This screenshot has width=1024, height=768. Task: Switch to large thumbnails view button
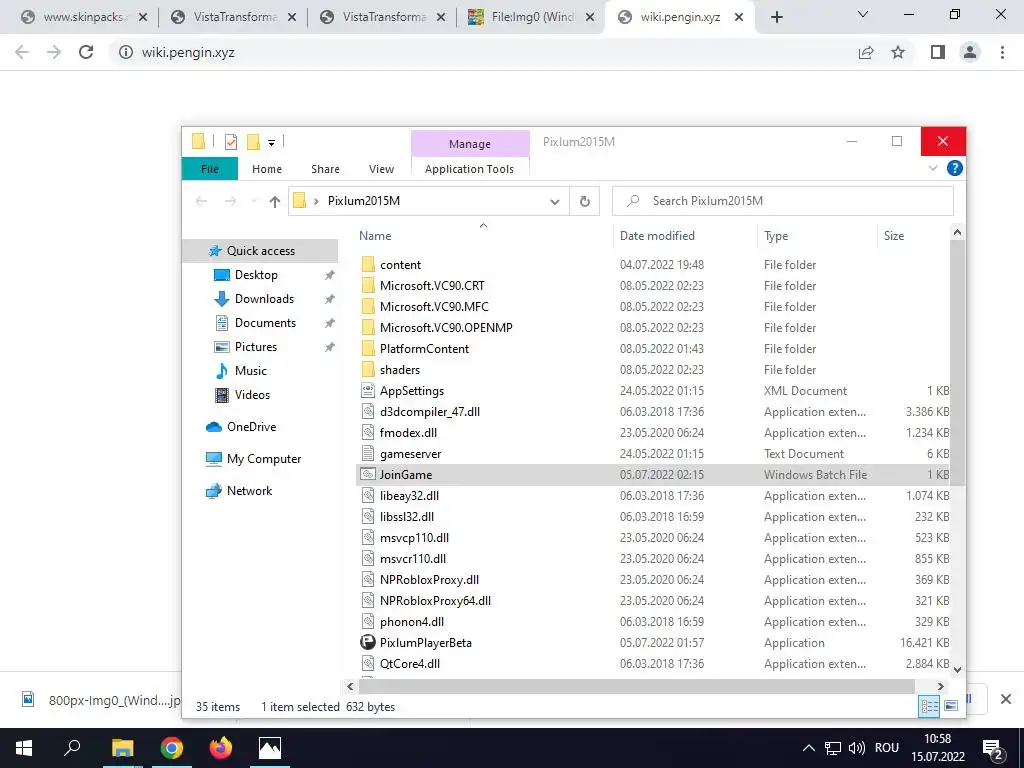(951, 706)
